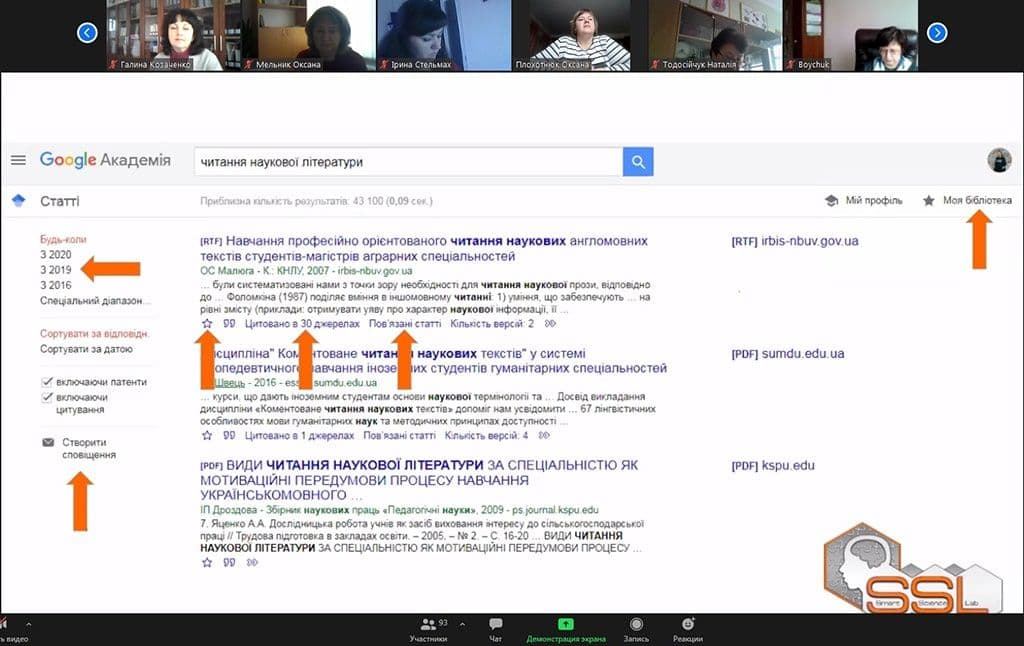Viewport: 1024px width, 646px height.
Task: Expand more arrows under ВИДИ ЧИТАННЯ result
Action: [x=252, y=562]
